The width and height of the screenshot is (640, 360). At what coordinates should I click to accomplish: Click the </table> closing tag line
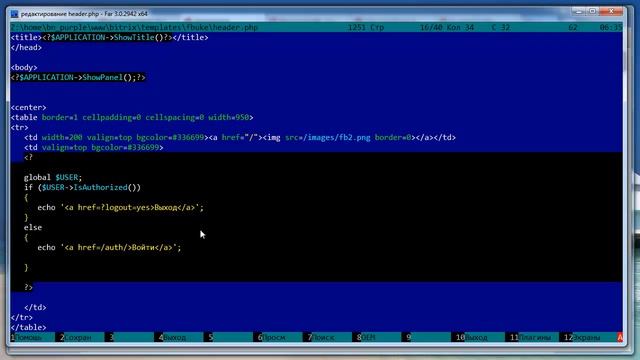point(28,327)
